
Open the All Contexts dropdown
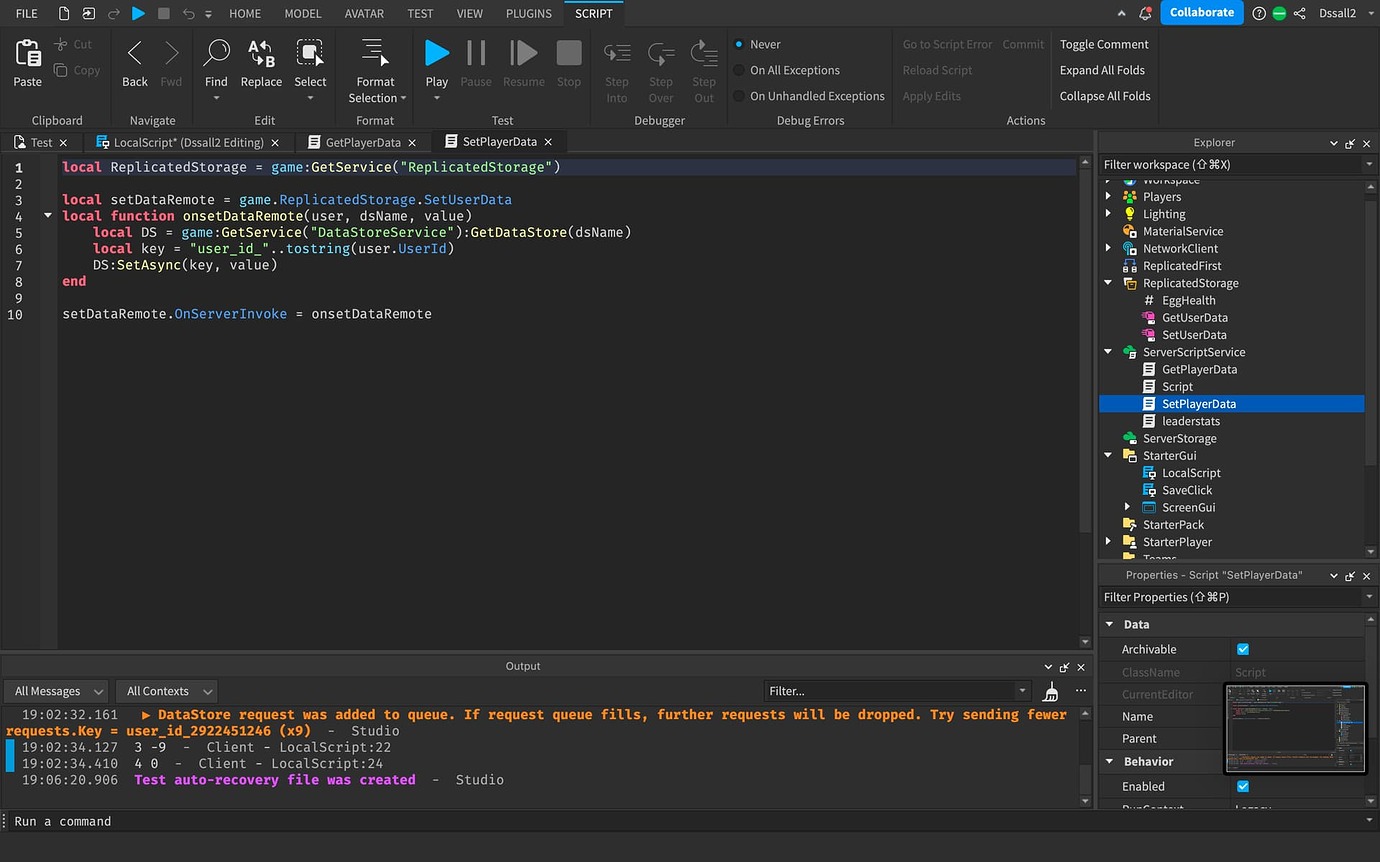(167, 691)
